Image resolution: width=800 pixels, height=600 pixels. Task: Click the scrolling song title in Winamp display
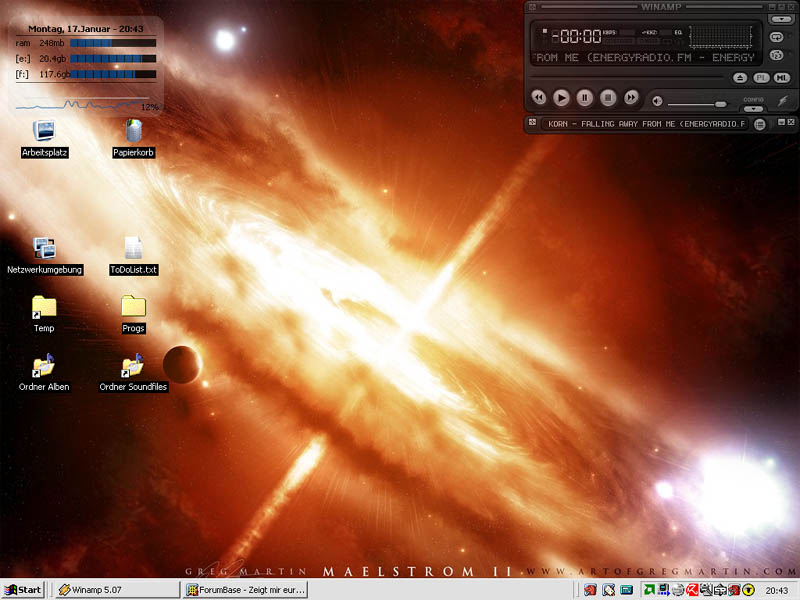point(645,58)
